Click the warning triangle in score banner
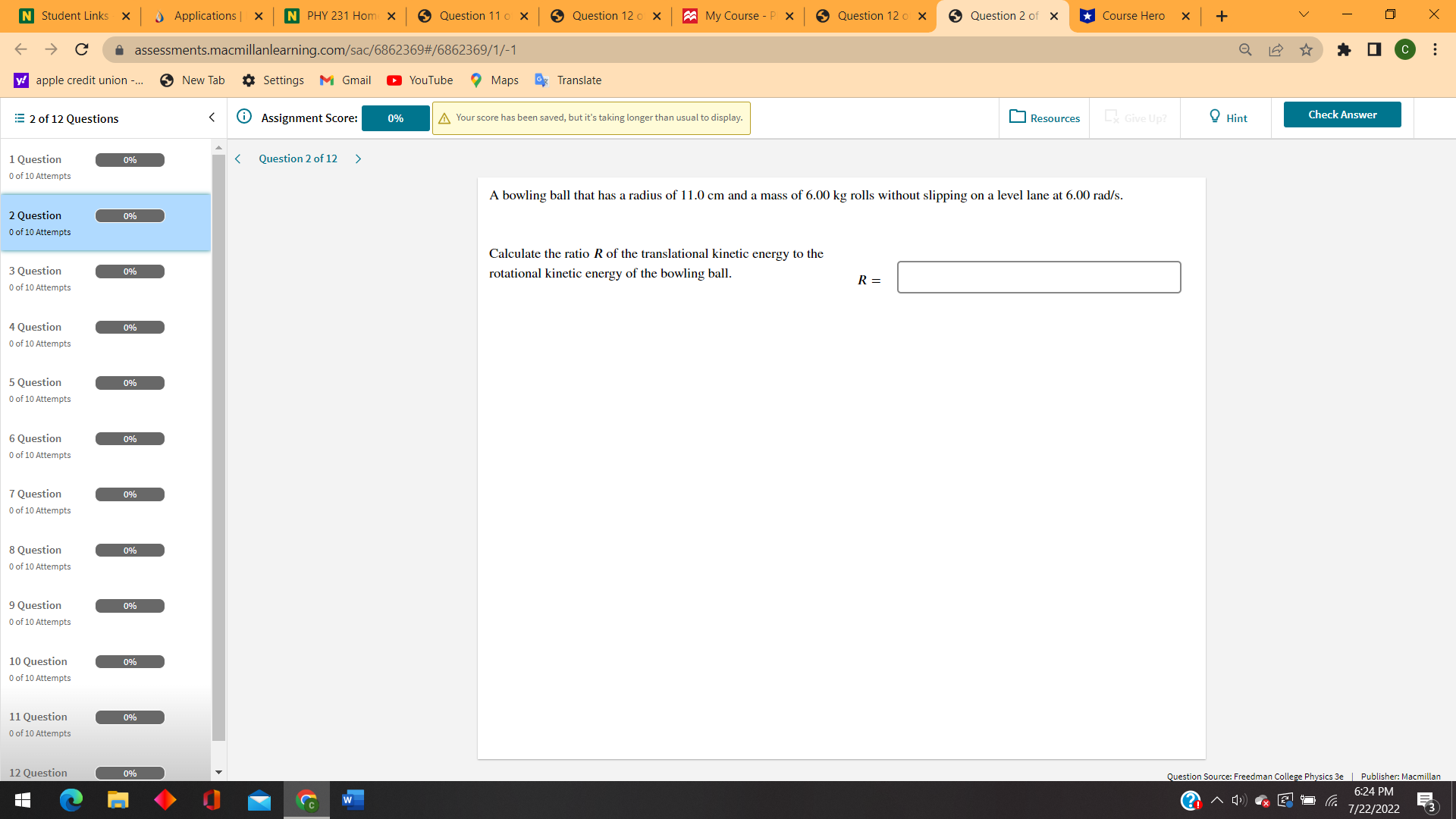This screenshot has width=1456, height=819. [445, 118]
